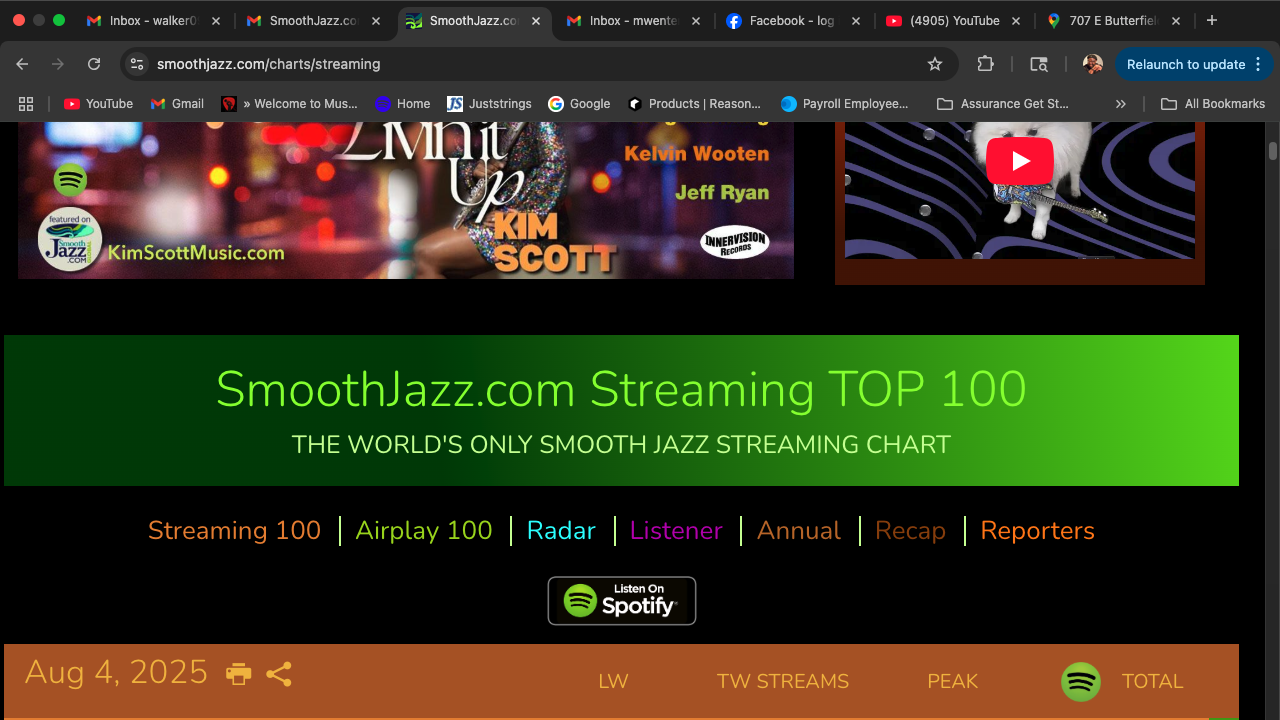
Task: Switch to the Airplay 100 chart
Action: [424, 531]
